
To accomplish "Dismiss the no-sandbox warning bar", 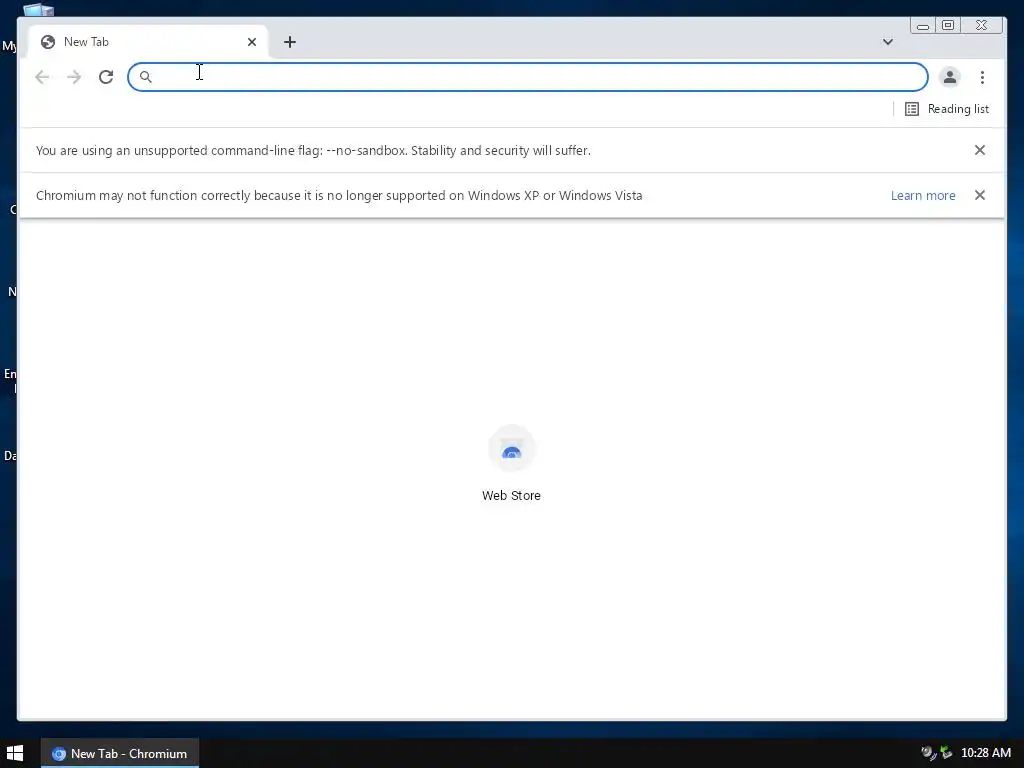I will 980,150.
